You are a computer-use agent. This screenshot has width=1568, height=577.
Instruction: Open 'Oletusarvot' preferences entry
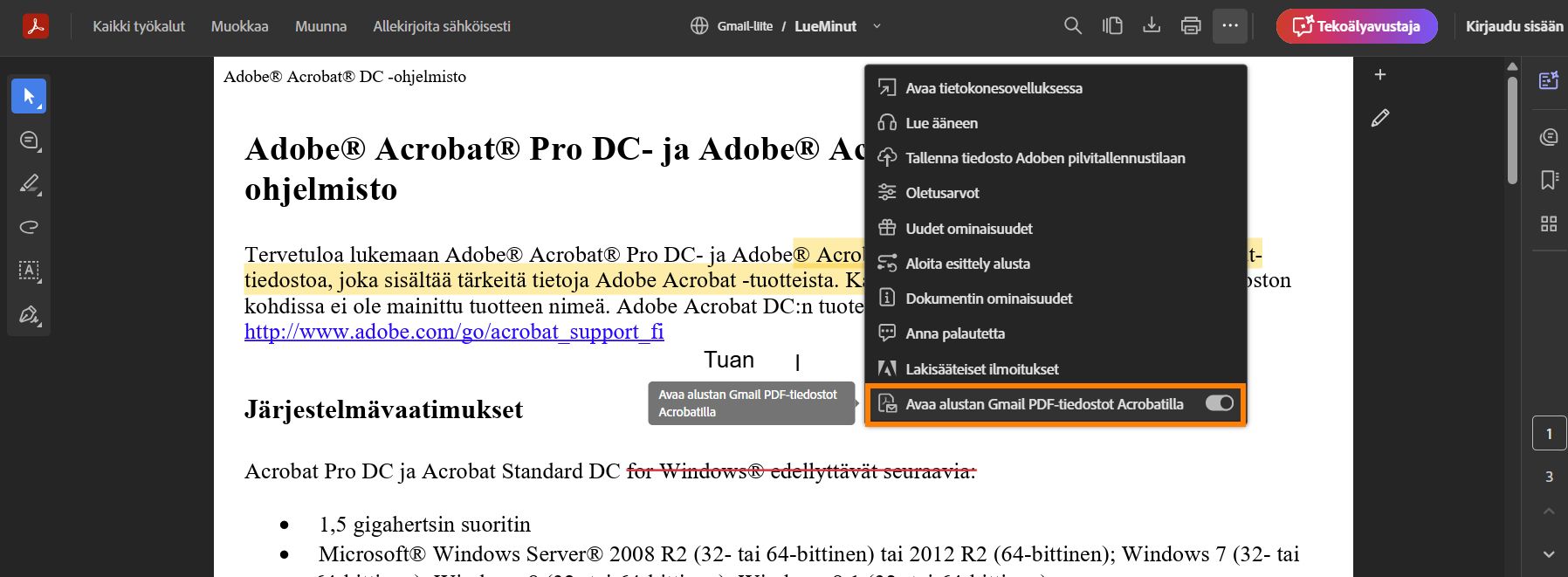tap(1056, 193)
